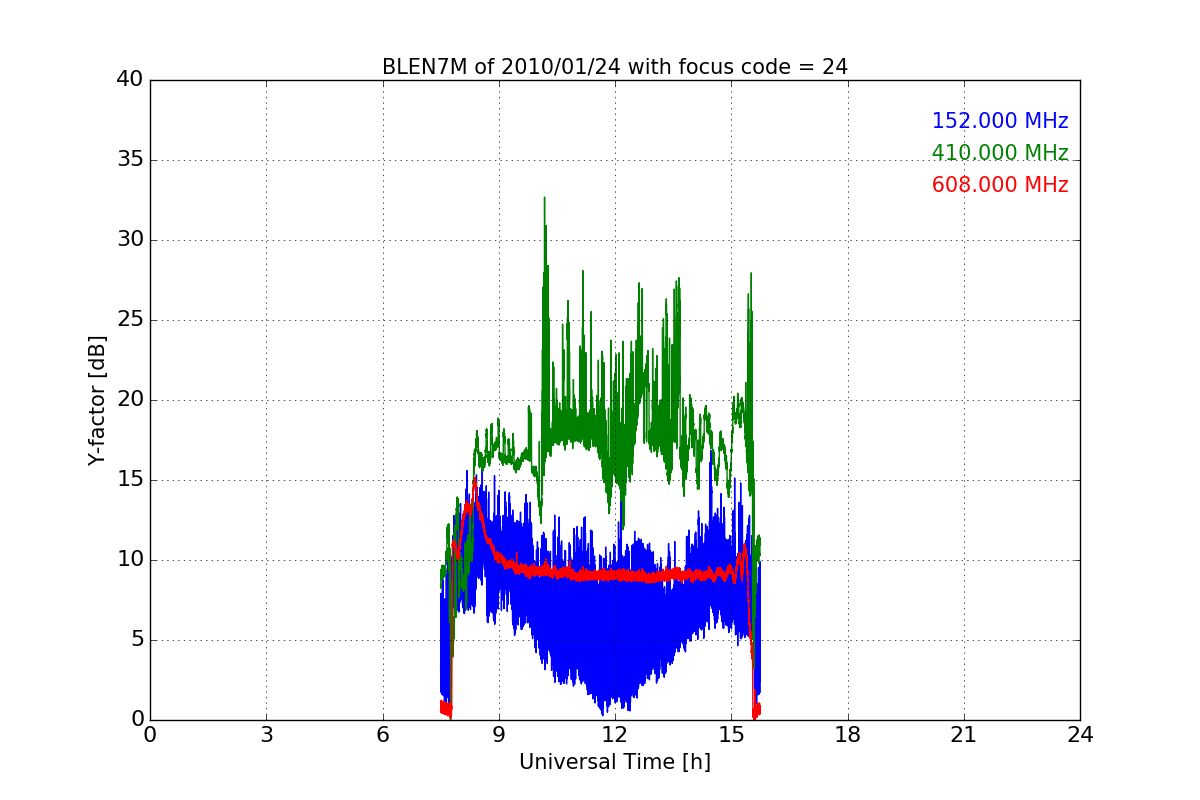1200x800 pixels.
Task: Click the y-axis tick value 35
Action: 130,160
